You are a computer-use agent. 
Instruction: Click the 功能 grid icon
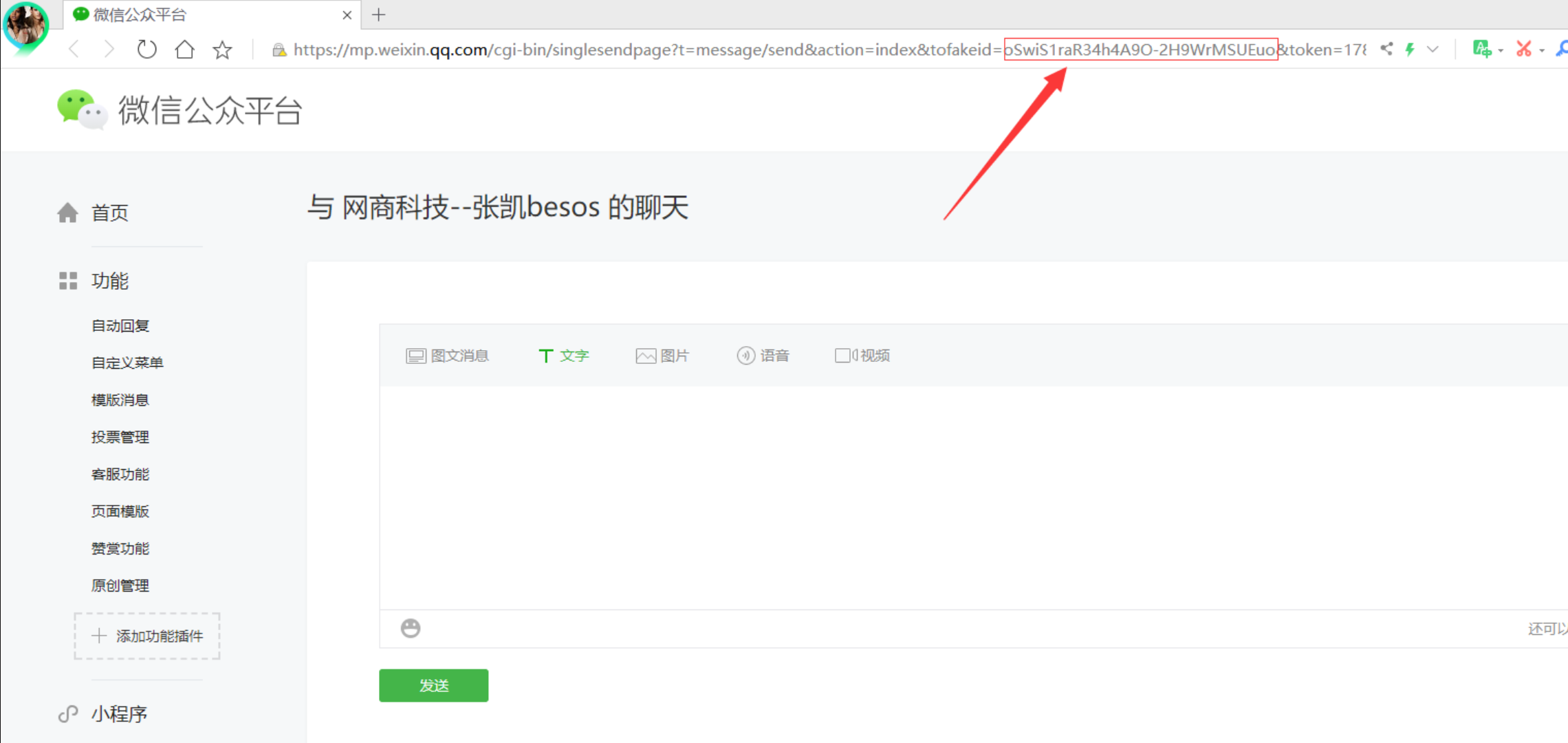pos(67,281)
